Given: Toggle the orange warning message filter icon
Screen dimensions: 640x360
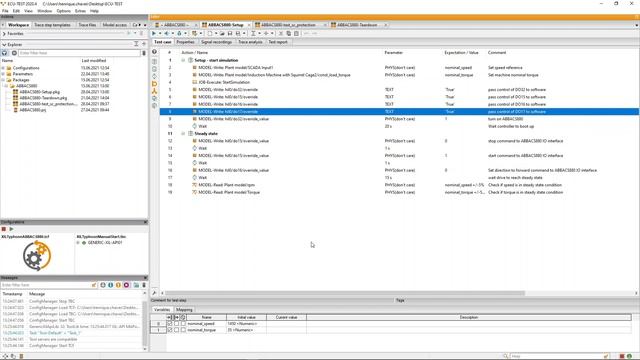Looking at the screenshot, I should pyautogui.click(x=118, y=285).
